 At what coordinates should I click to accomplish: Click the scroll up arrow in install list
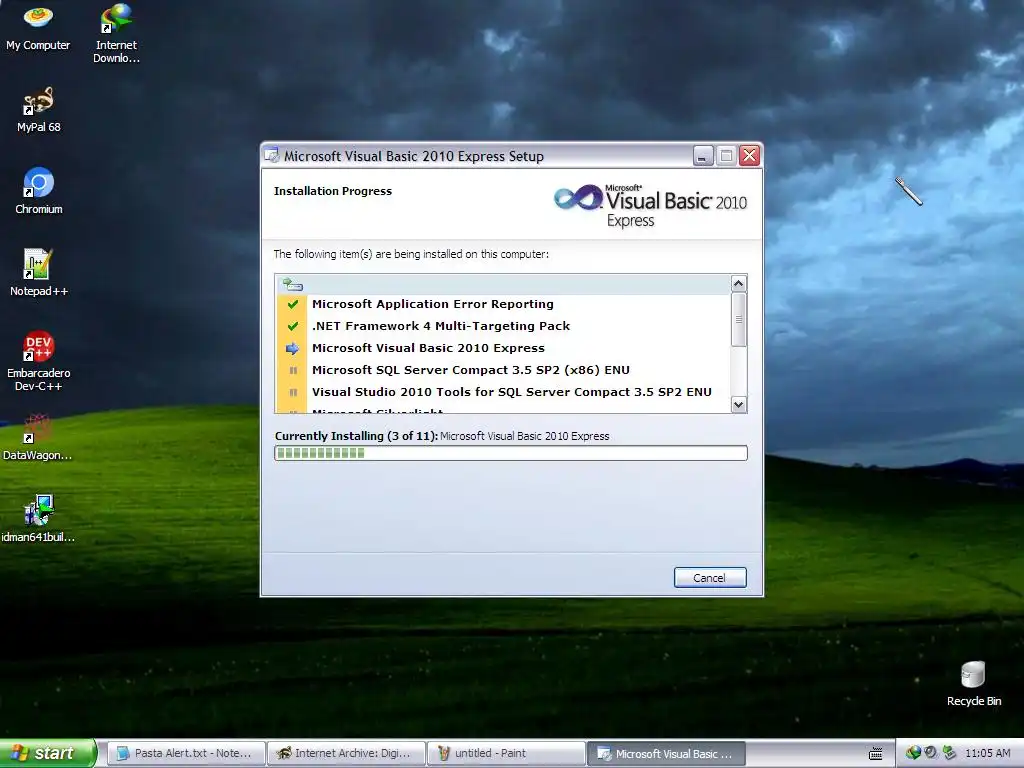(739, 283)
